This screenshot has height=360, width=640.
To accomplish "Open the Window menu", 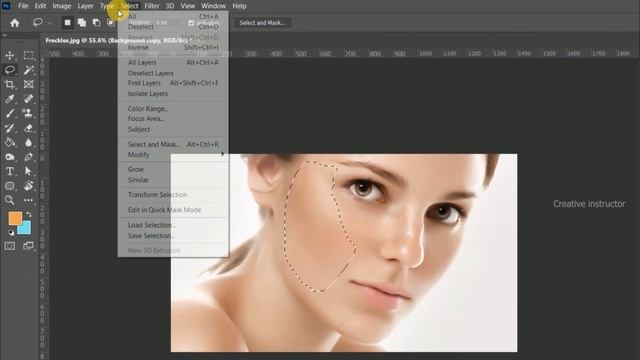I will (213, 6).
